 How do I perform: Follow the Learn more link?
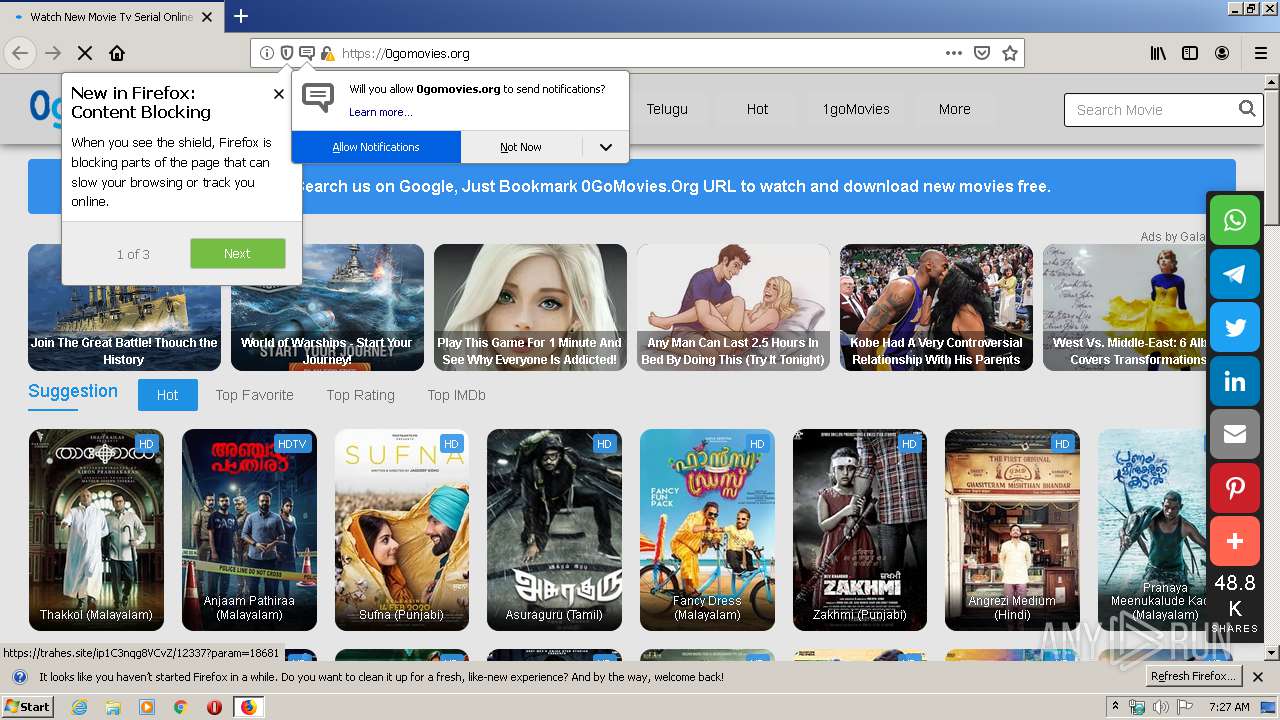point(380,112)
